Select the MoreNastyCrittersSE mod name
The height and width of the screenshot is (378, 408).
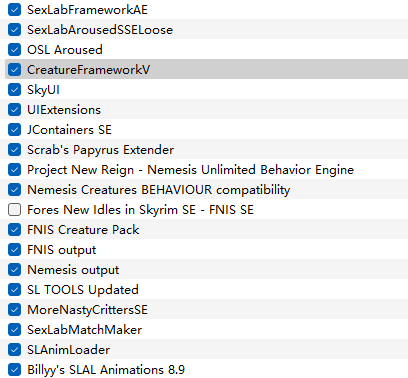87,310
